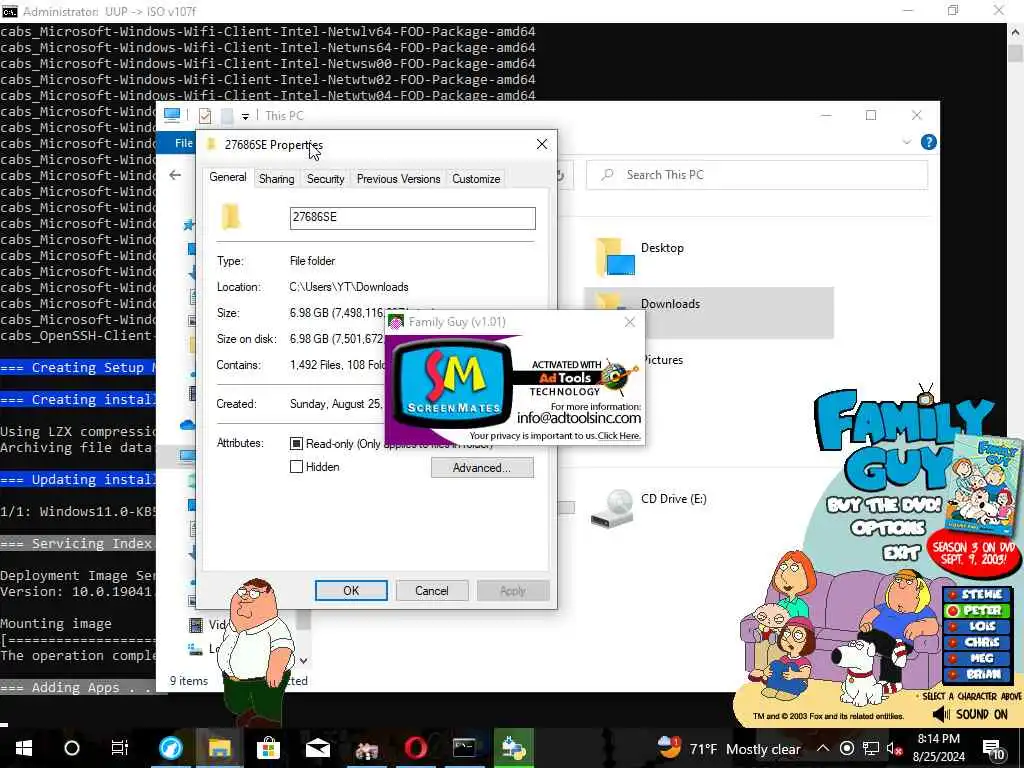Select Chris in the Family Guy character list
This screenshot has height=768, width=1024.
coord(976,642)
